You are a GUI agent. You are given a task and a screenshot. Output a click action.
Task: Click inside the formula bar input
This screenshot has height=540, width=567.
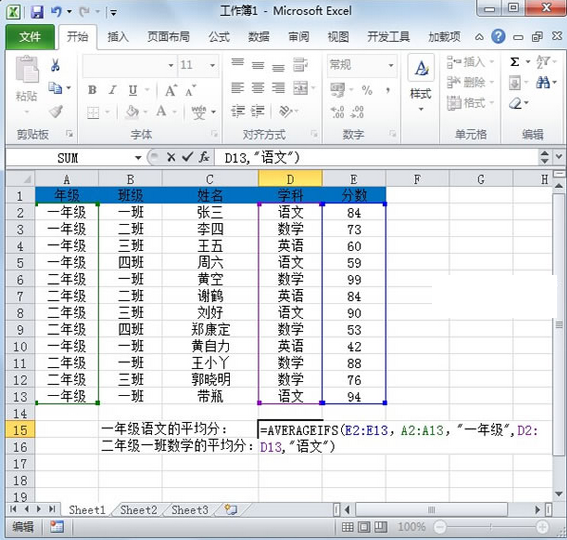pyautogui.click(x=376, y=158)
